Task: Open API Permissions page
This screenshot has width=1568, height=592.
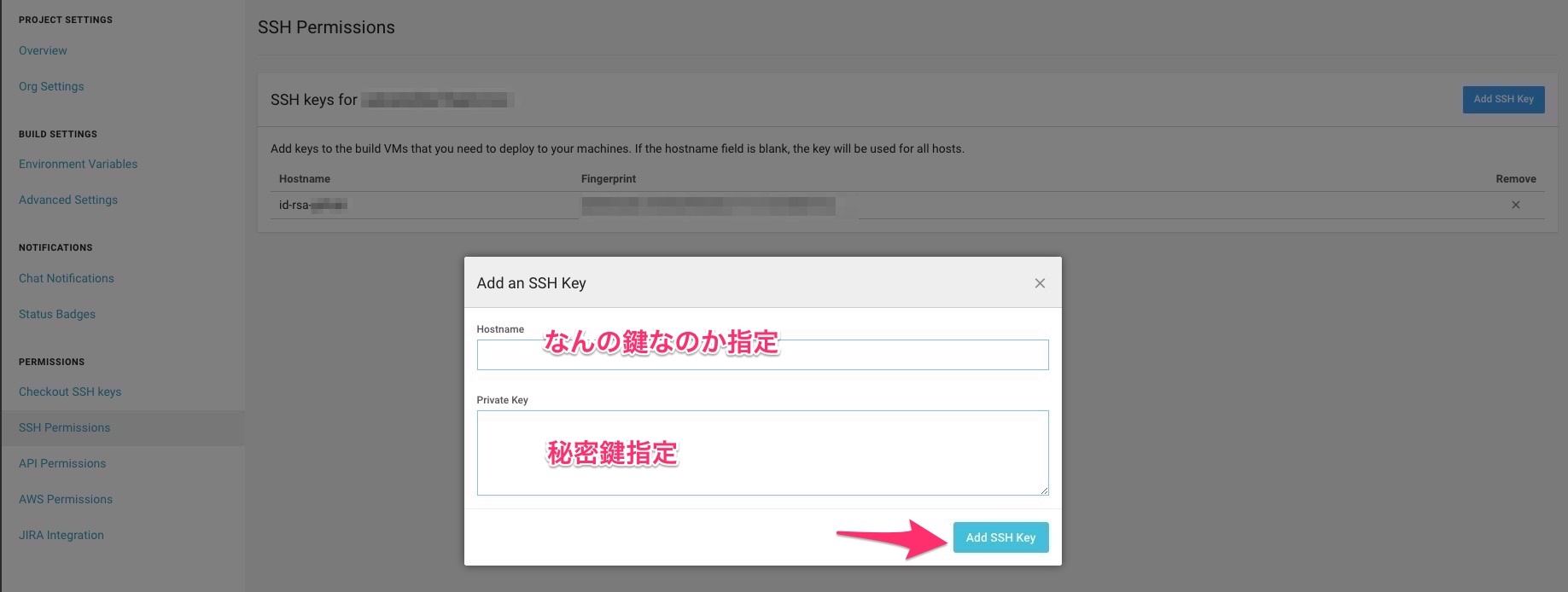Action: 62,463
